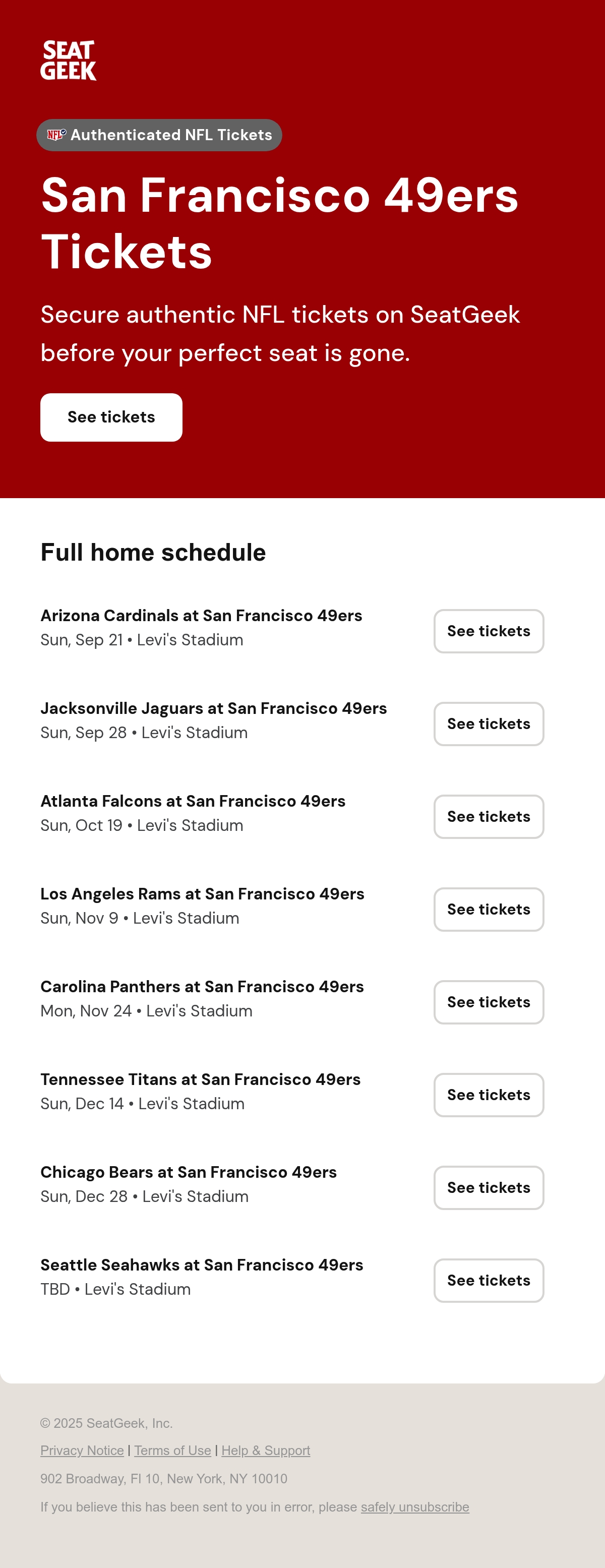605x1568 pixels.
Task: Click the NFL shield icon in badge
Action: (x=56, y=135)
